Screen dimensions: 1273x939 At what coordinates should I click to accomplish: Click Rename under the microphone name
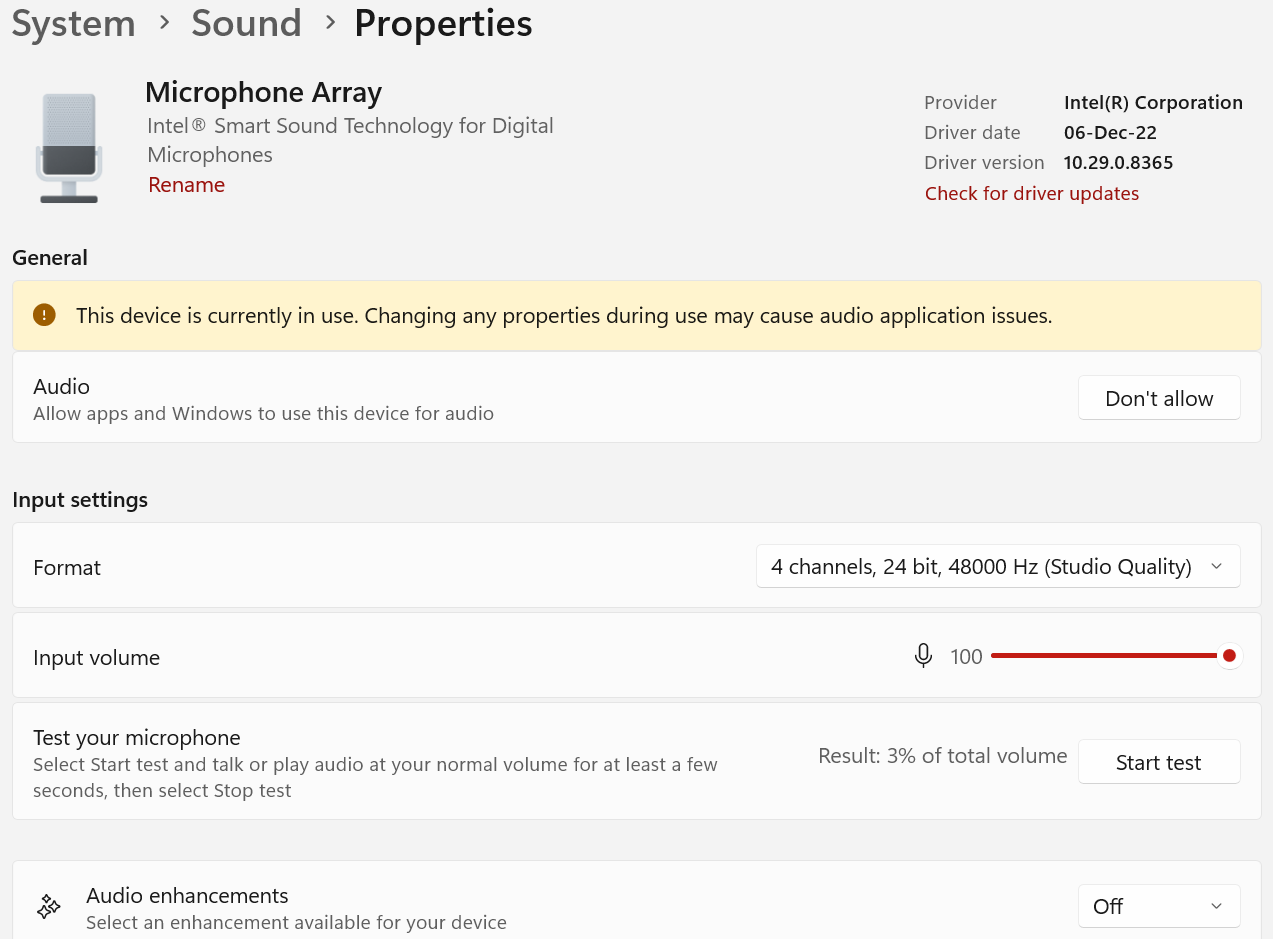[x=186, y=185]
